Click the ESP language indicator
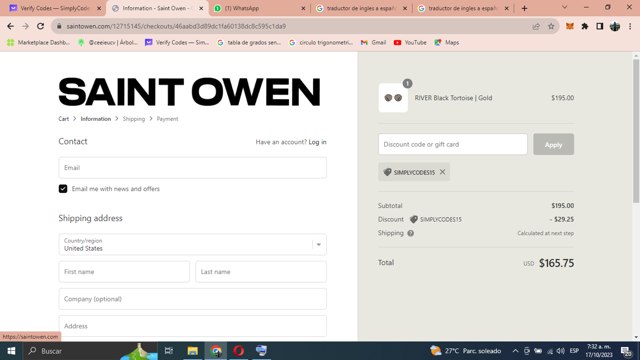640x360 pixels. point(574,351)
